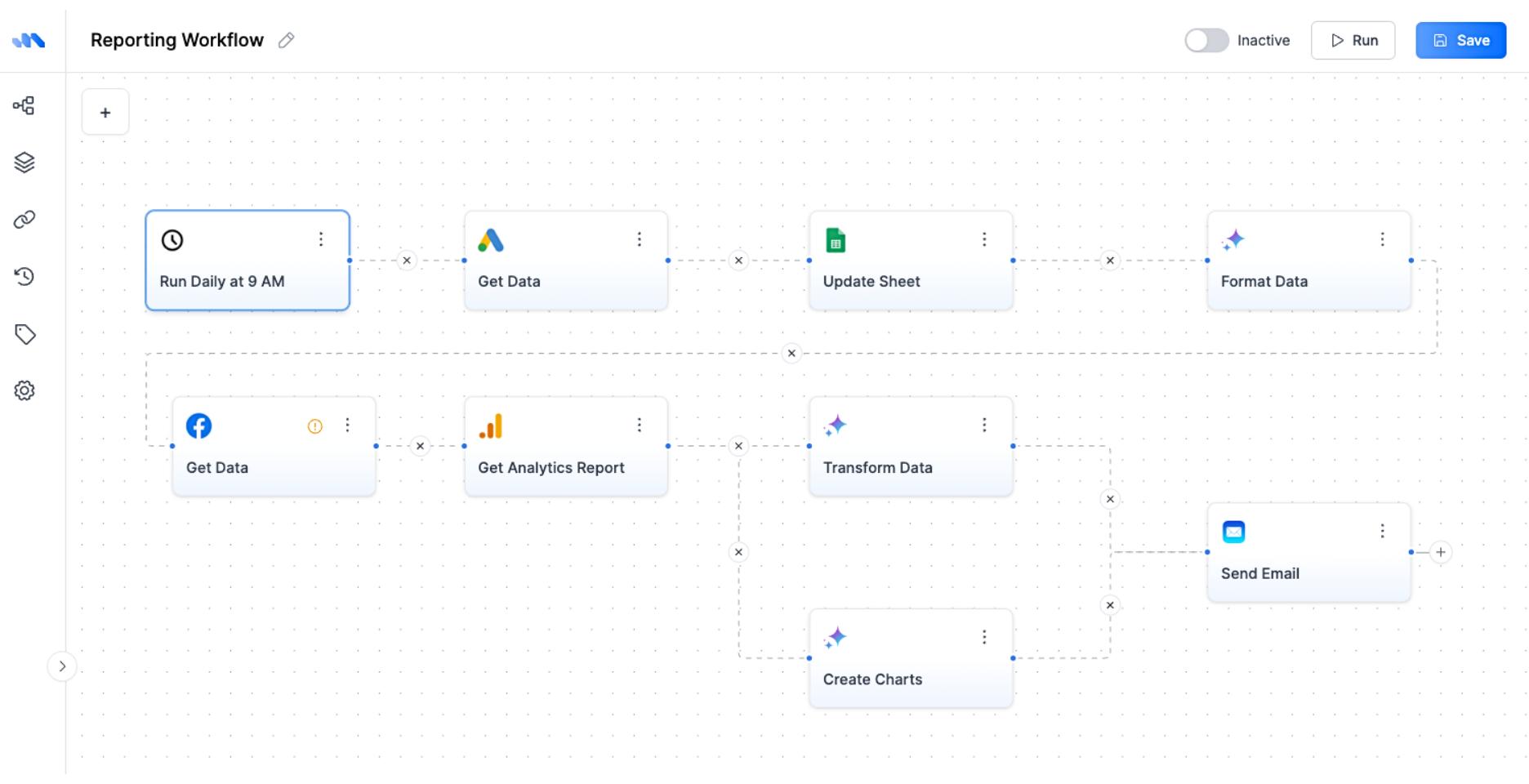The width and height of the screenshot is (1529, 784).
Task: Click the Run button
Action: [1353, 40]
